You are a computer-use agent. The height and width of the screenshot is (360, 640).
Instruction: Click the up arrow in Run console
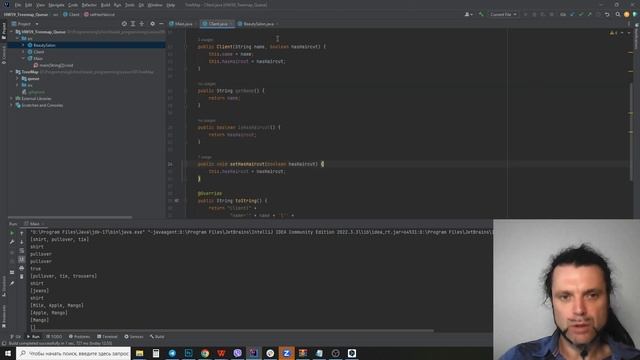(22, 233)
